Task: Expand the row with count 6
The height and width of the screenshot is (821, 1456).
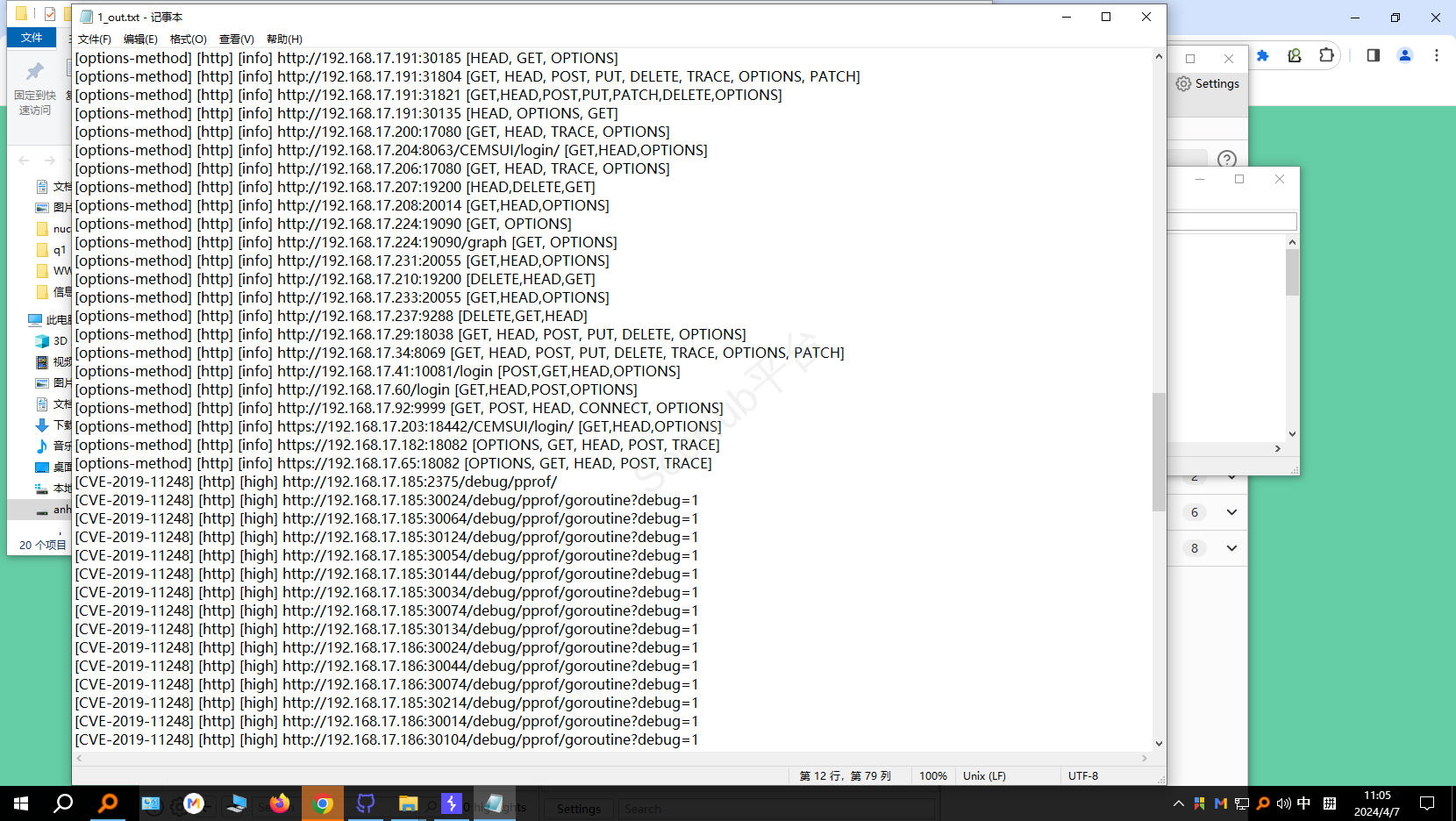Action: click(1231, 512)
